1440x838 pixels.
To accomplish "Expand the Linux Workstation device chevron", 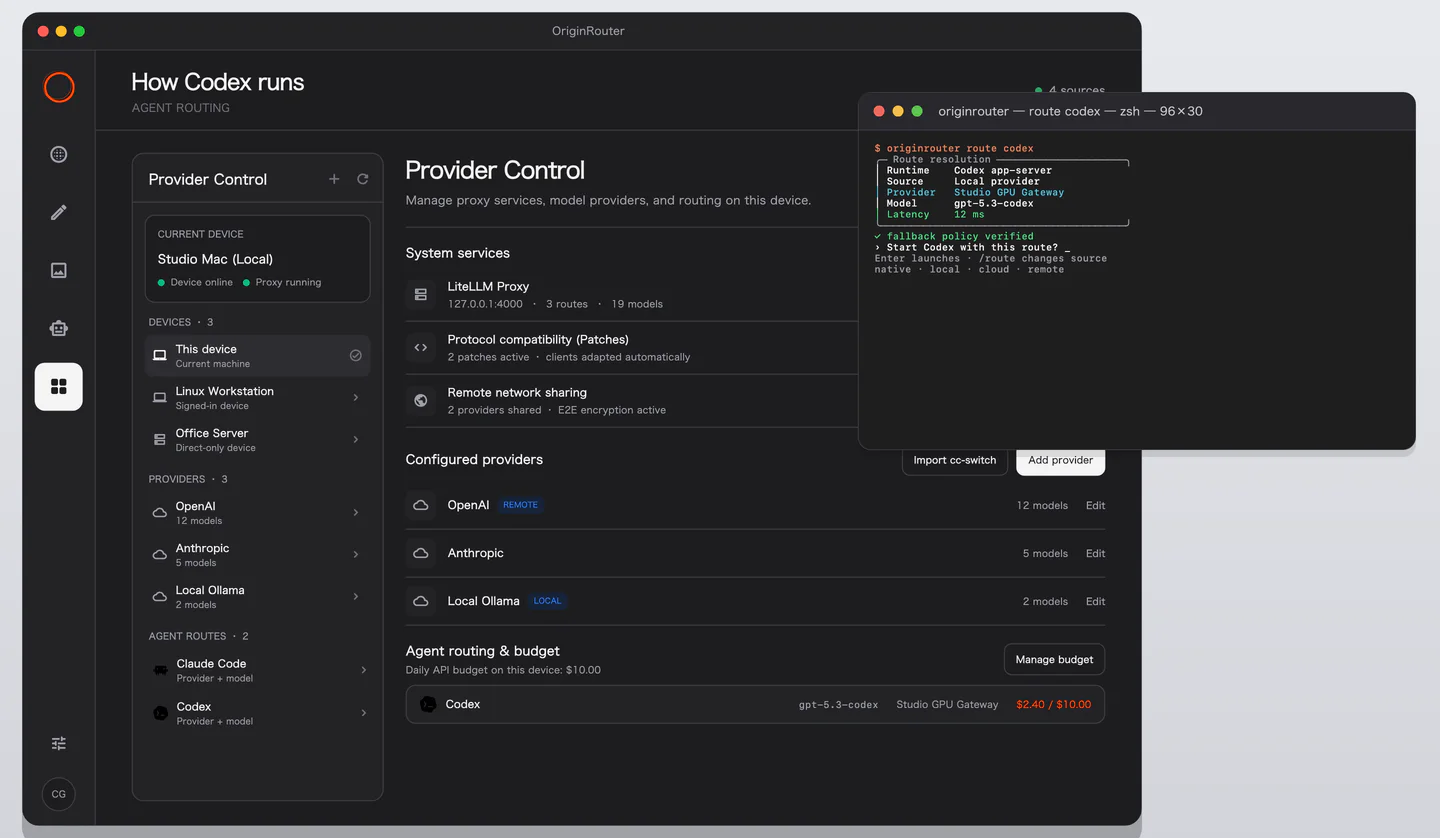I will (356, 397).
